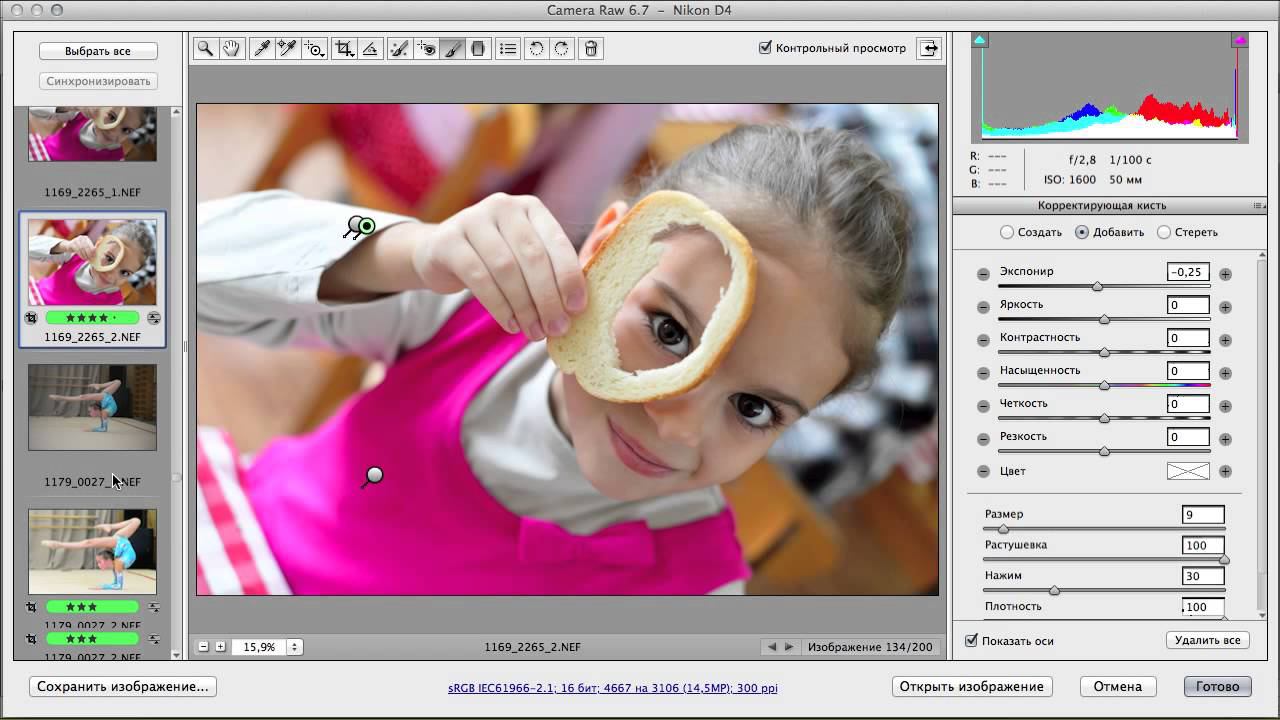Rotate image 90° counterclockwise
This screenshot has width=1280, height=720.
[x=536, y=48]
